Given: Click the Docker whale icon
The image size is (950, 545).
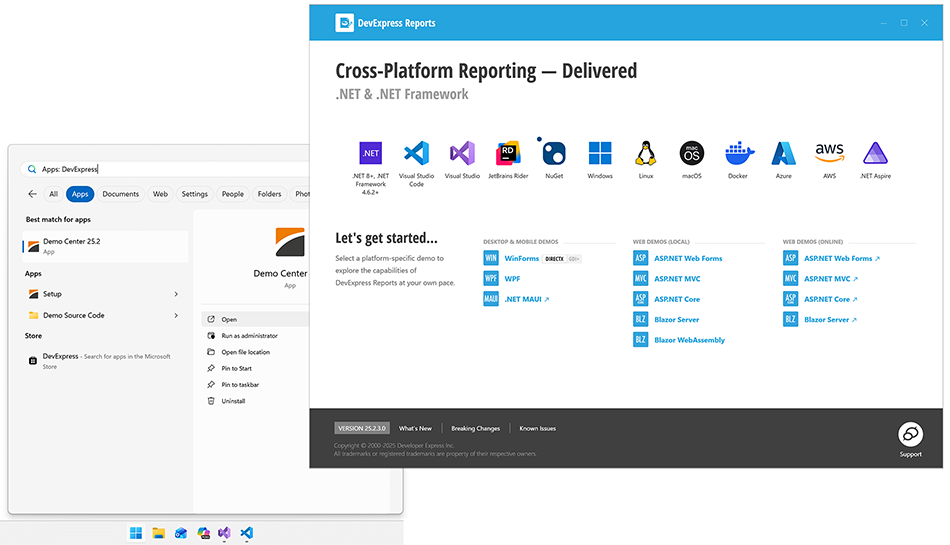Looking at the screenshot, I should pyautogui.click(x=739, y=153).
